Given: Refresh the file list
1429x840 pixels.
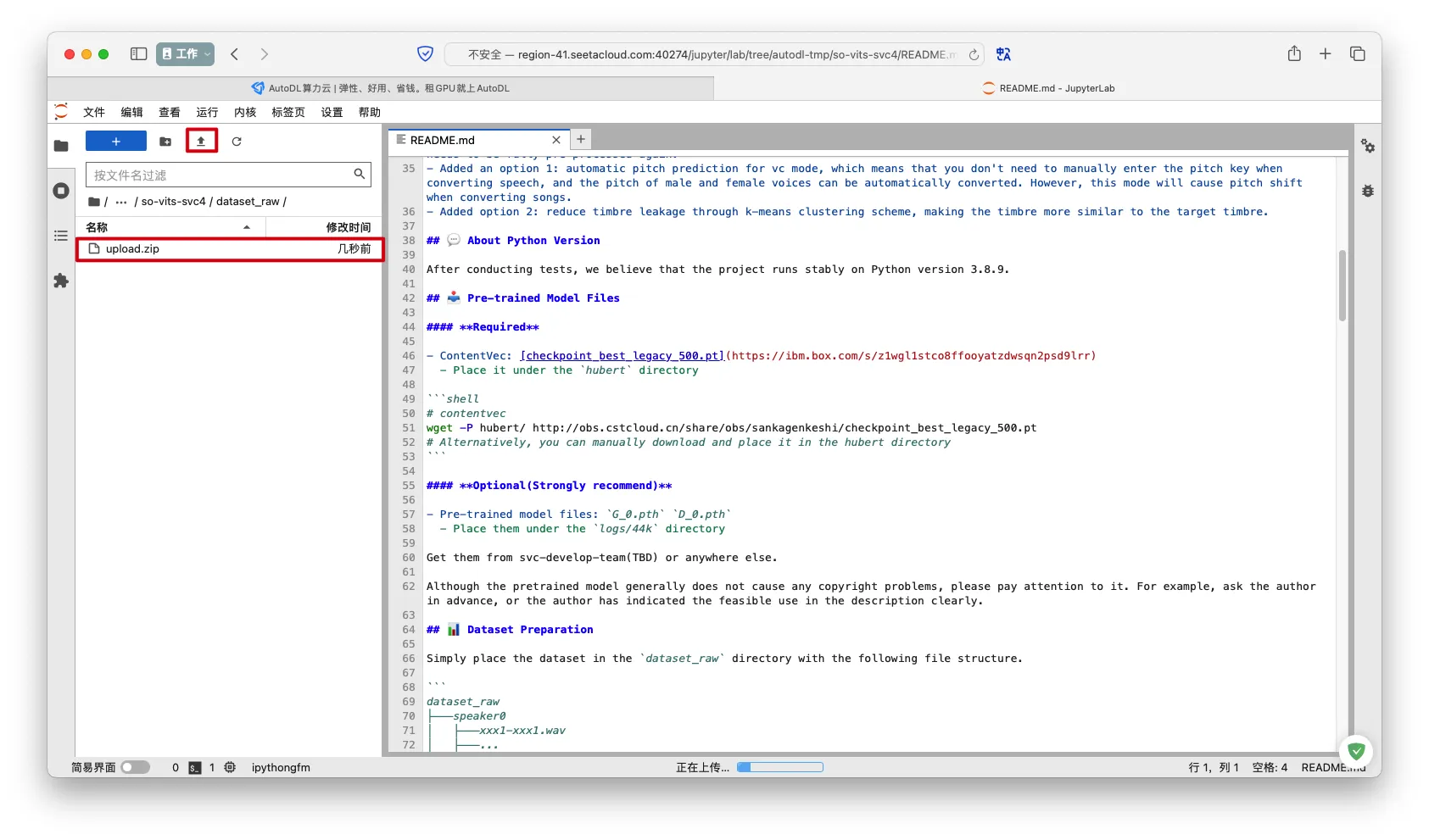Looking at the screenshot, I should pyautogui.click(x=237, y=142).
